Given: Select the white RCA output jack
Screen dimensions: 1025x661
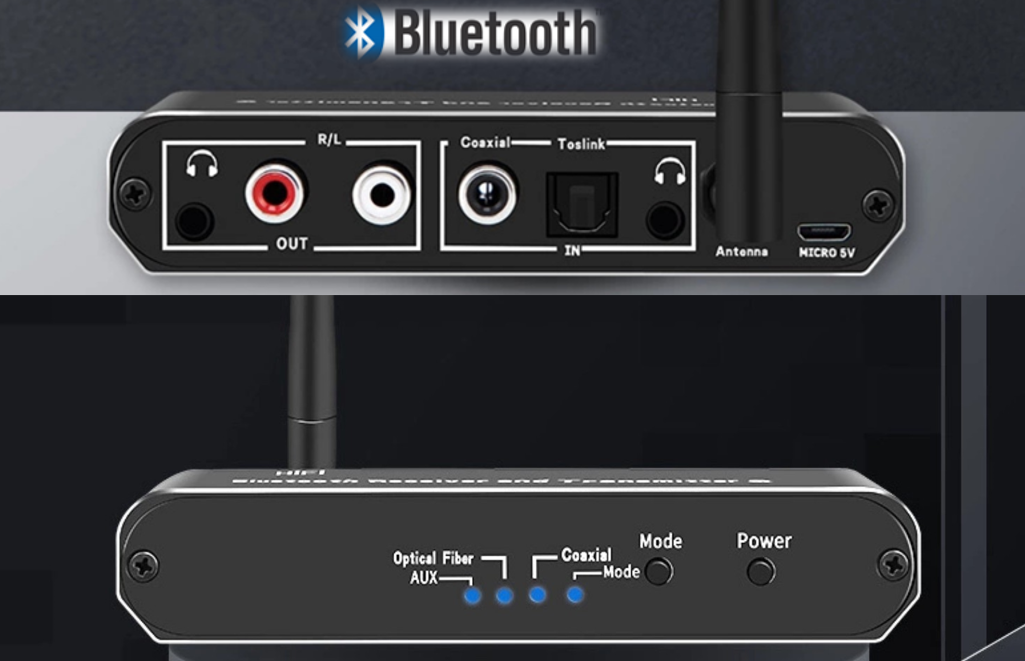Looking at the screenshot, I should pyautogui.click(x=382, y=194).
